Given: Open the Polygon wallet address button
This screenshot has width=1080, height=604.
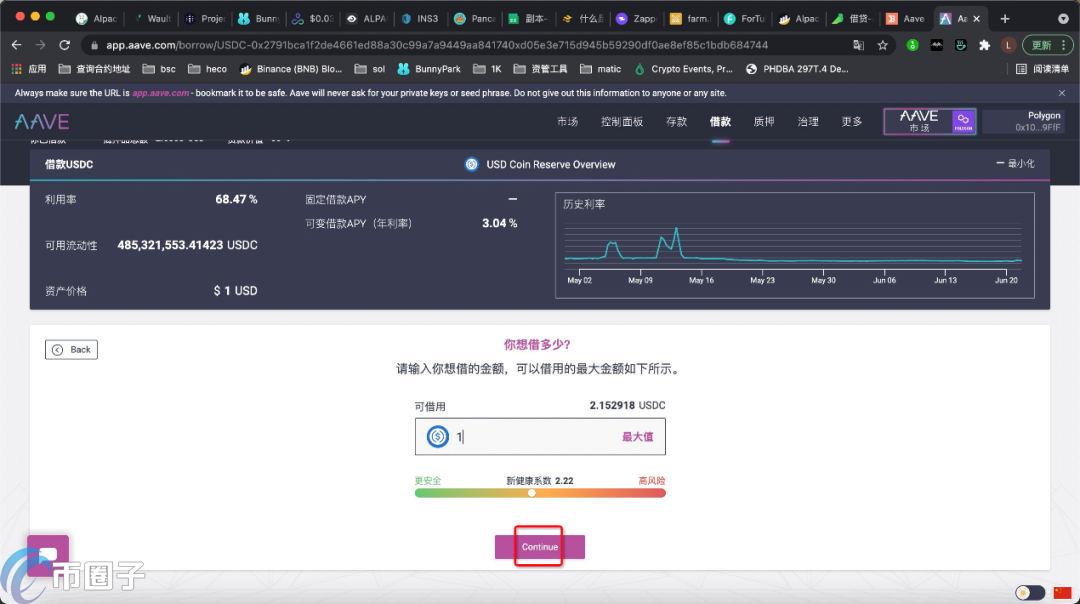Looking at the screenshot, I should (1024, 121).
